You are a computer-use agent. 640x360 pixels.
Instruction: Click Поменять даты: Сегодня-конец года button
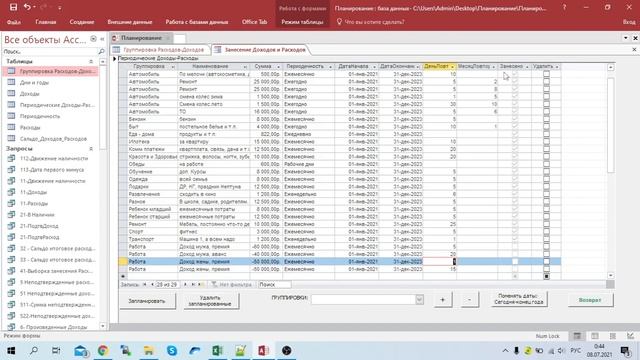pyautogui.click(x=518, y=299)
